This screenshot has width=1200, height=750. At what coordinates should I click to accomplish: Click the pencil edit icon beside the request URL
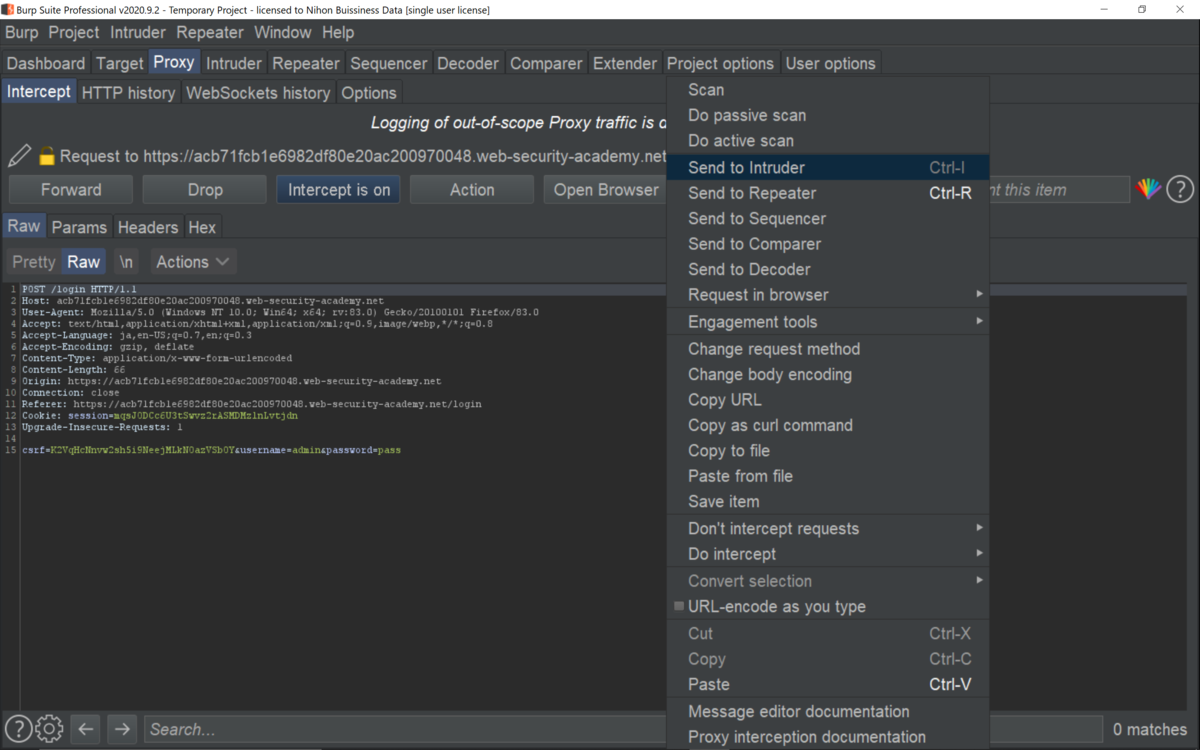coord(19,156)
